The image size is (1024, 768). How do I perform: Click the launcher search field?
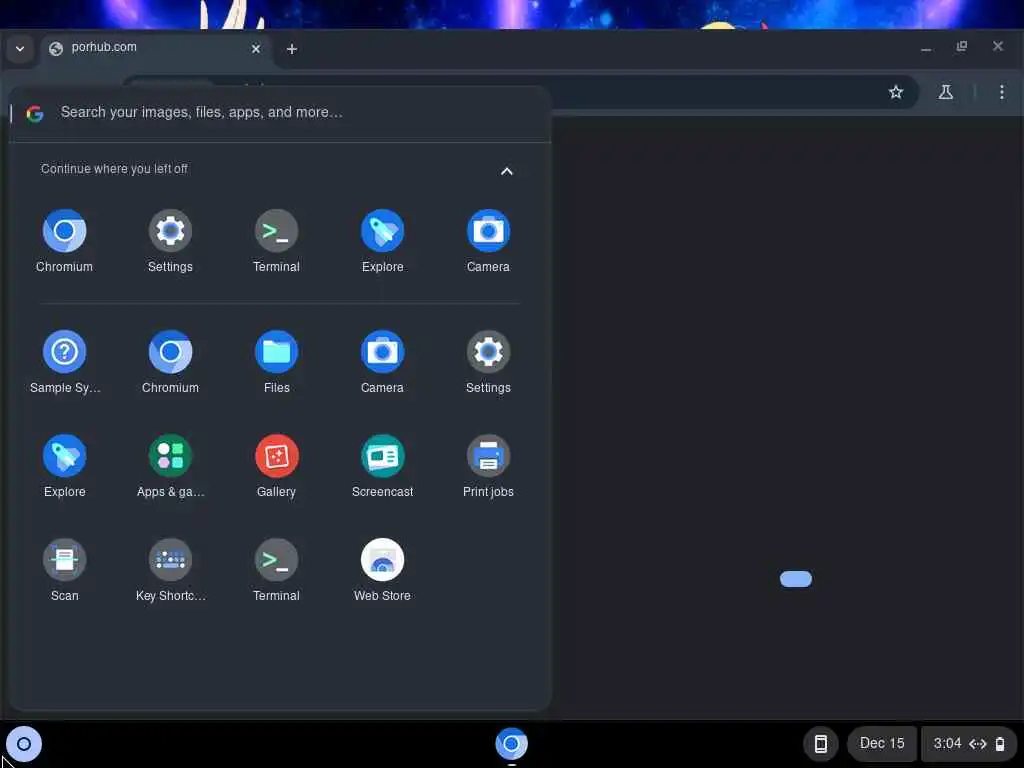[280, 112]
